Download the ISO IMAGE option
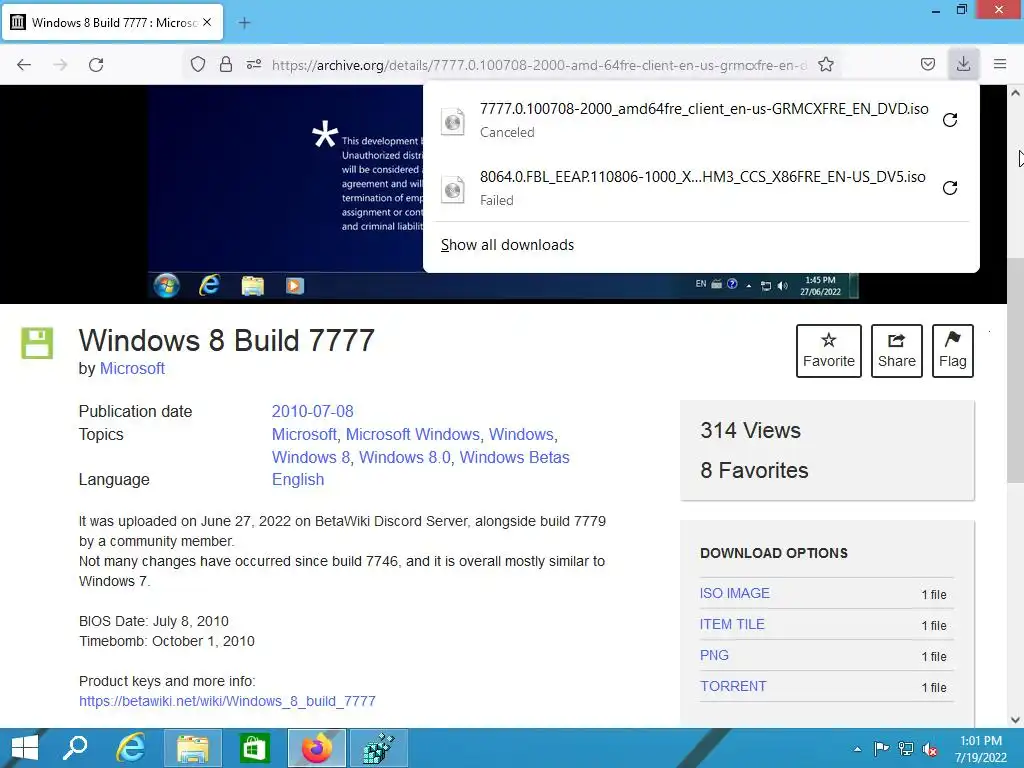 (735, 593)
